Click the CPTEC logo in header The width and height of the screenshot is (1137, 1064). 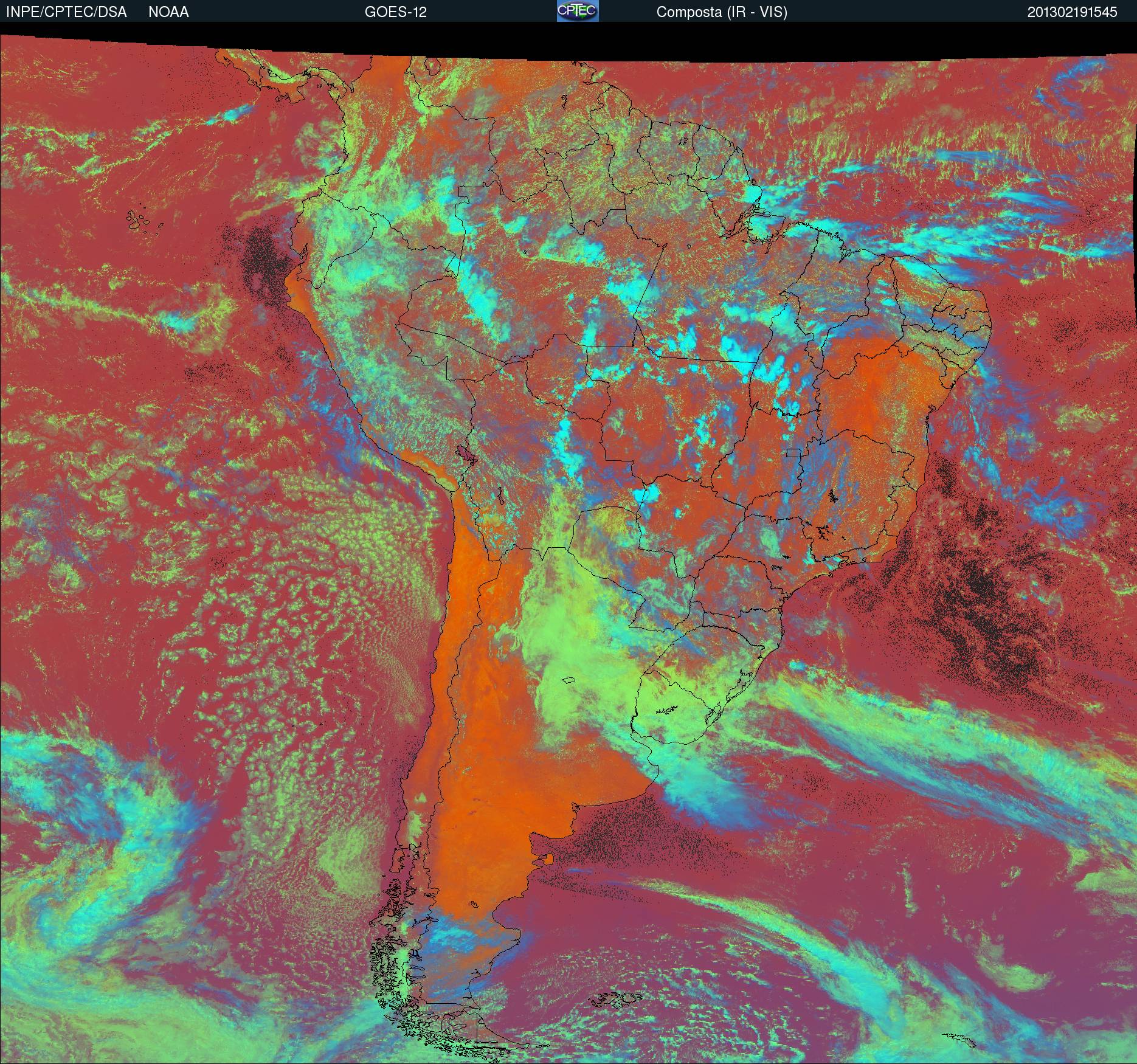pos(578,11)
